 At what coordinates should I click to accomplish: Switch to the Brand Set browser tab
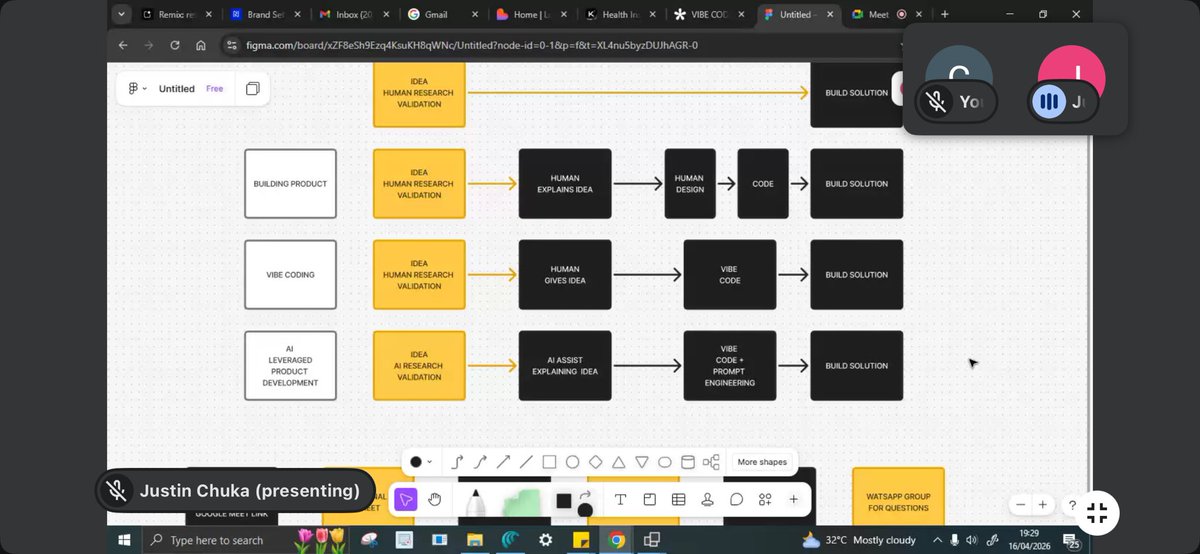tap(262, 15)
